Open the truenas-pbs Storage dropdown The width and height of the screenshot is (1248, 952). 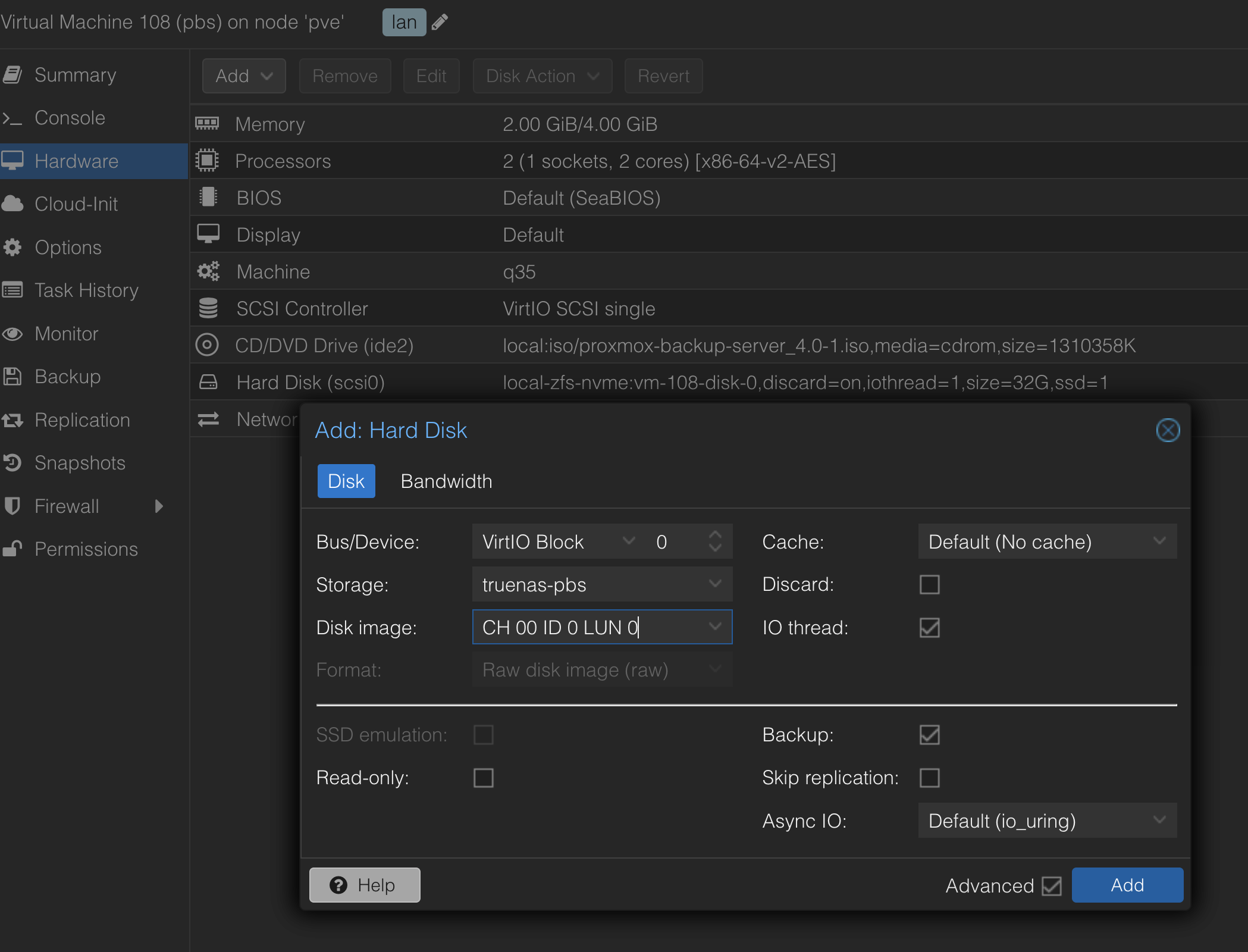coord(715,584)
